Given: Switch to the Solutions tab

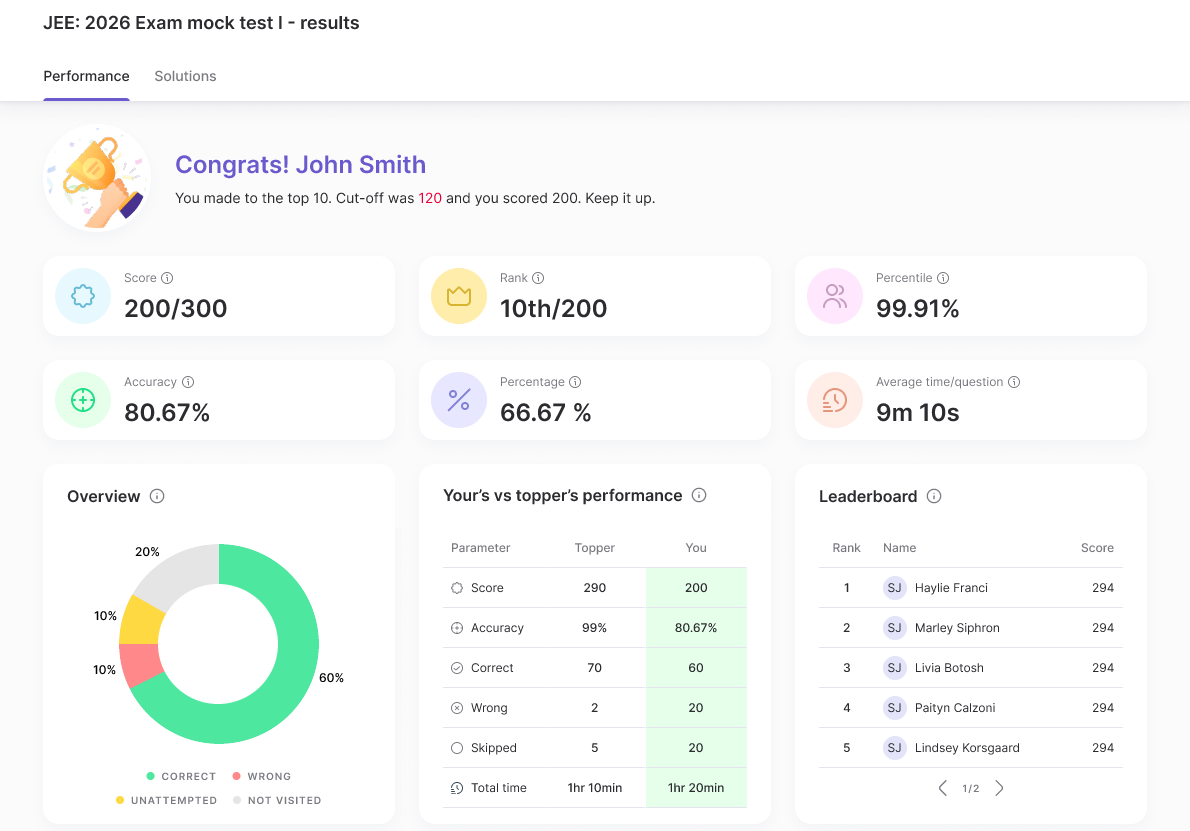Looking at the screenshot, I should point(185,76).
